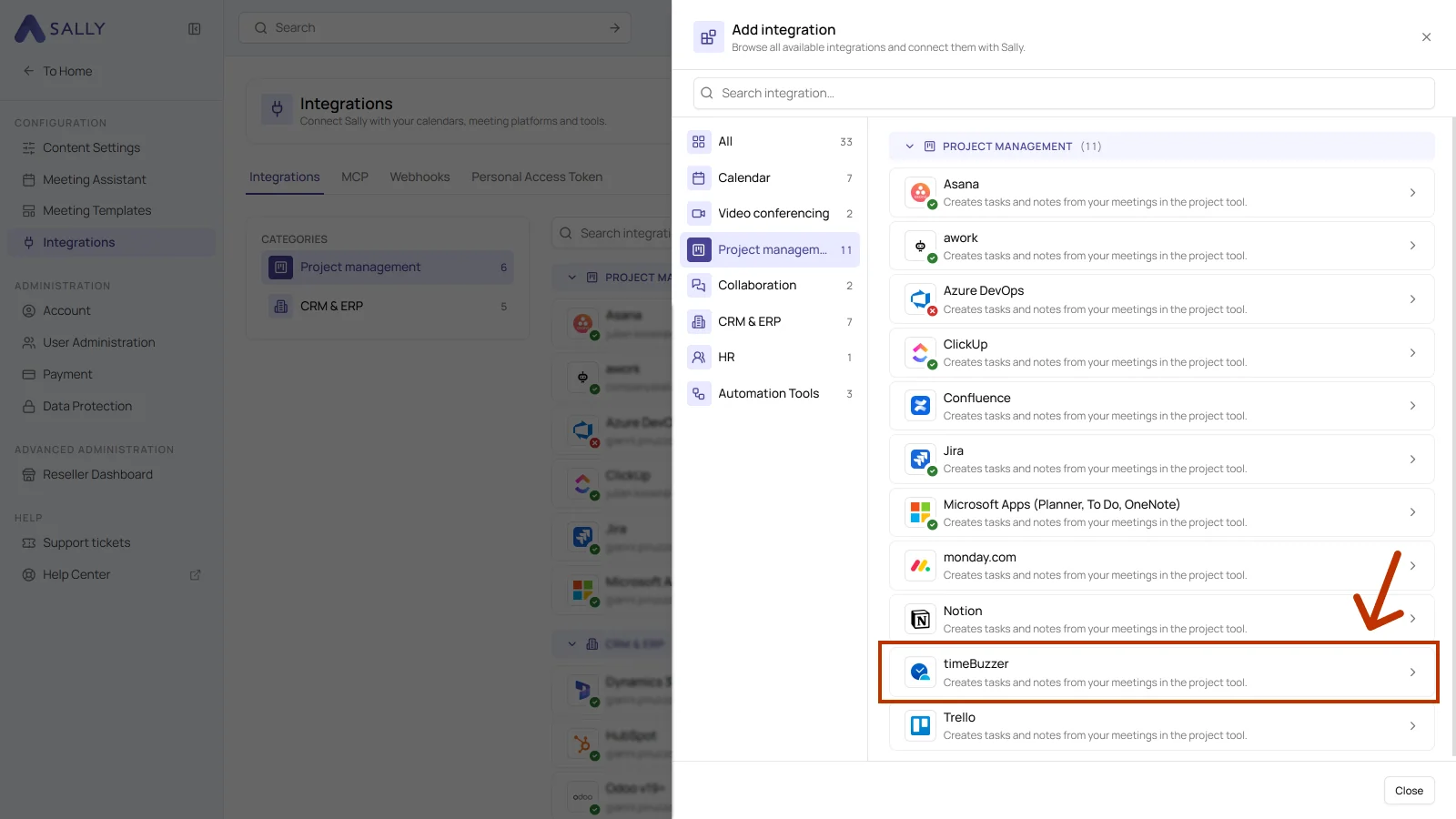The image size is (1456, 819).
Task: Open ClickUp details via its chevron
Action: pyautogui.click(x=1412, y=353)
